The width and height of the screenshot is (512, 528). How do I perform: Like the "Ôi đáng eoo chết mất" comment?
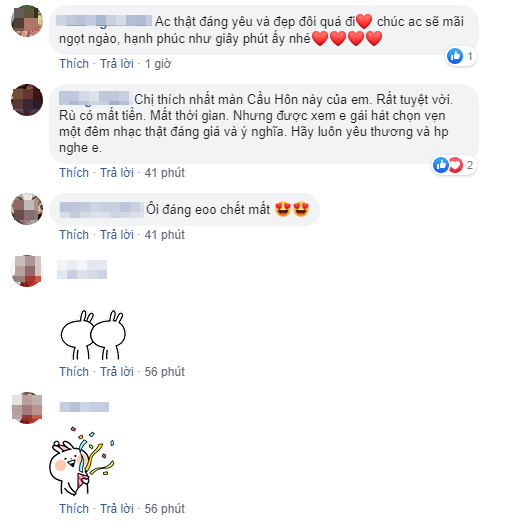click(x=74, y=235)
